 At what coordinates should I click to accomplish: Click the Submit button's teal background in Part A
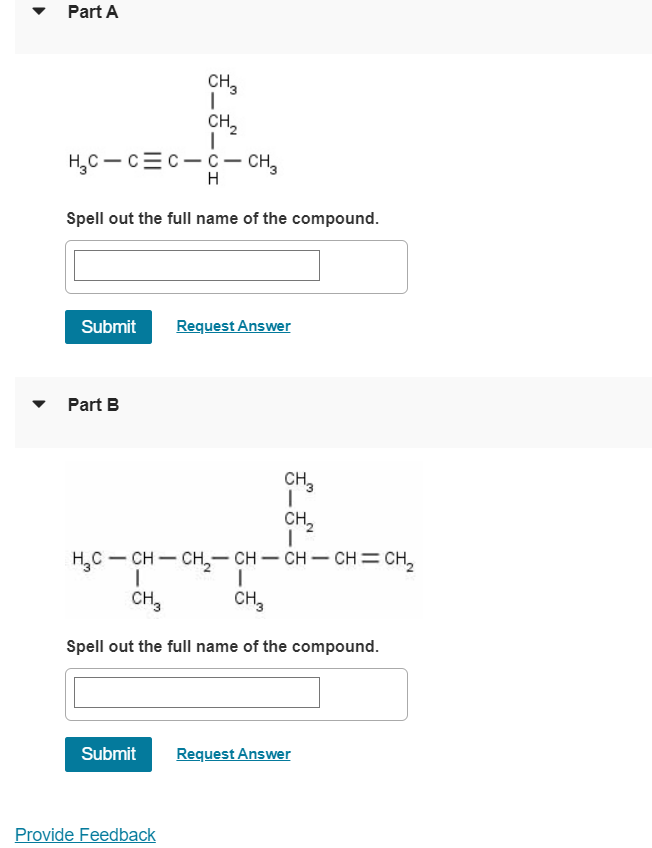[108, 326]
